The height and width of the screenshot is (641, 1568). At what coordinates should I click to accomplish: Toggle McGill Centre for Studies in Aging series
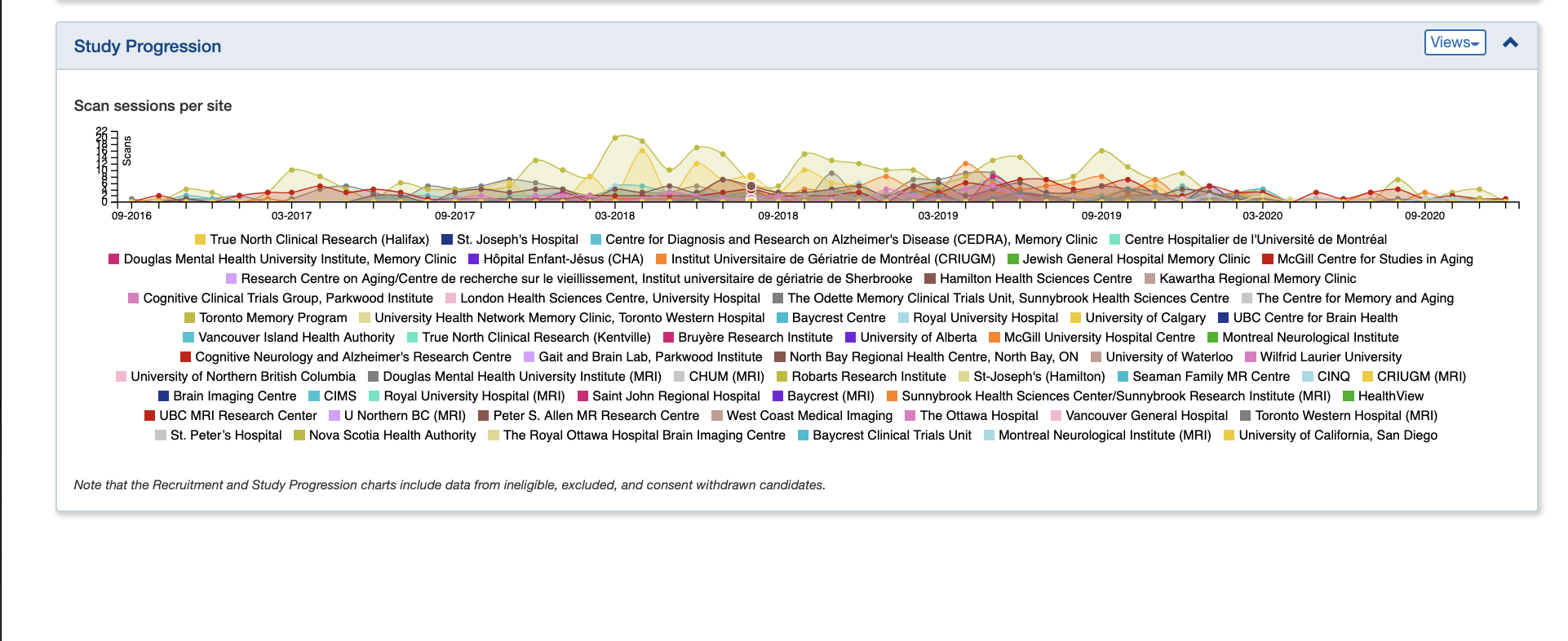[x=1367, y=259]
